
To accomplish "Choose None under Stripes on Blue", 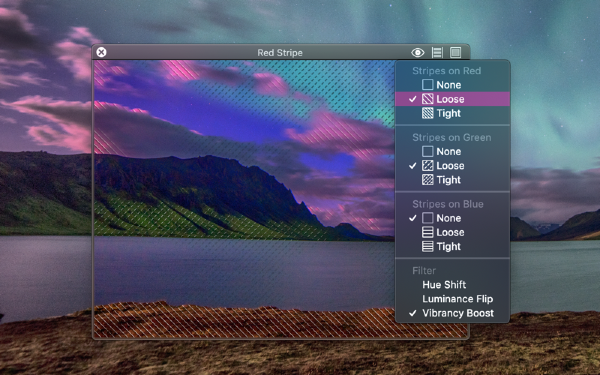I will click(453, 218).
